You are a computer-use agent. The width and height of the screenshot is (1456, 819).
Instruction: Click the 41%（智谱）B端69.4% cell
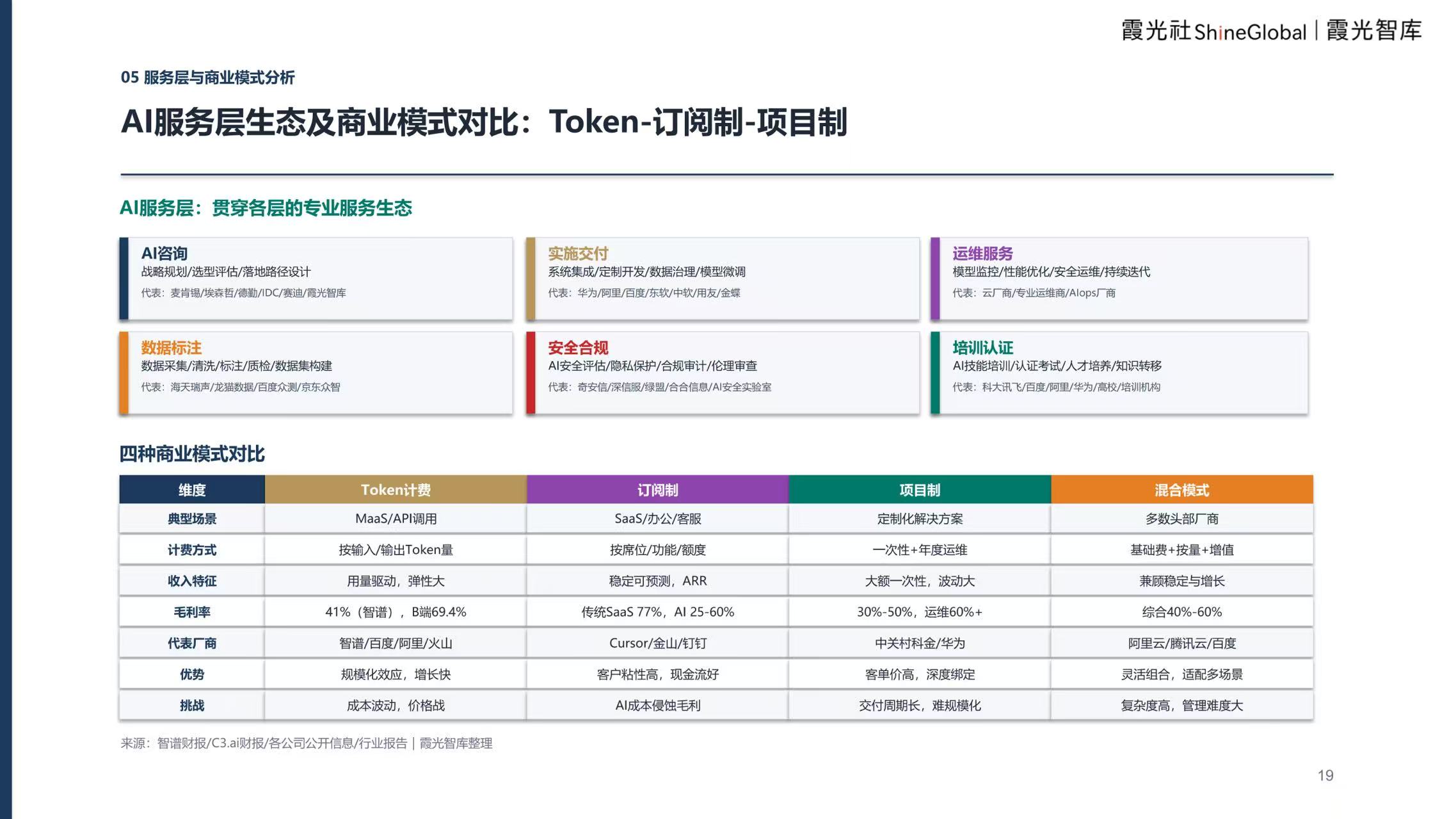click(x=396, y=612)
